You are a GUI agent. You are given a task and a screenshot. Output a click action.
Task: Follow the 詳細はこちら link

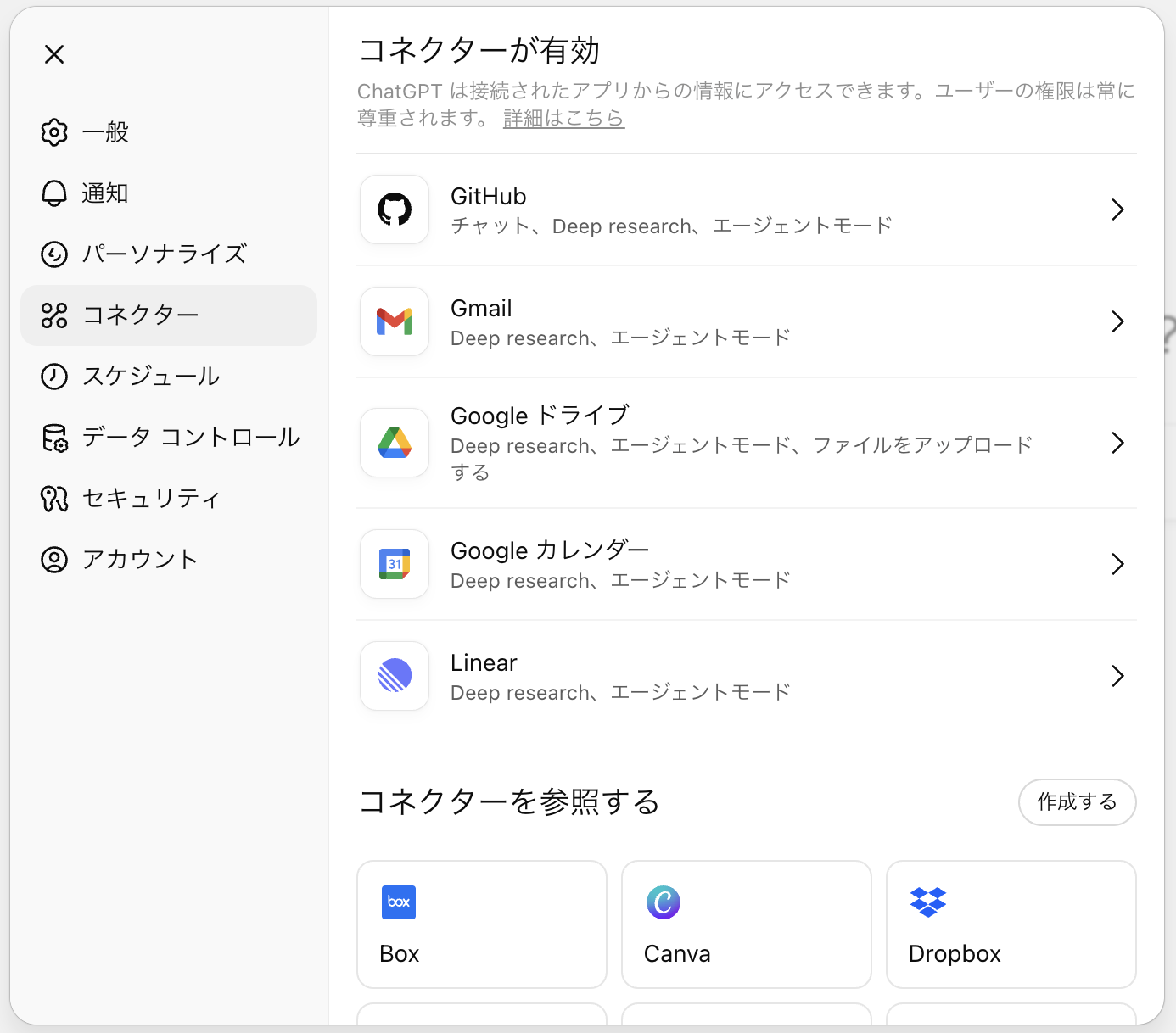[563, 118]
